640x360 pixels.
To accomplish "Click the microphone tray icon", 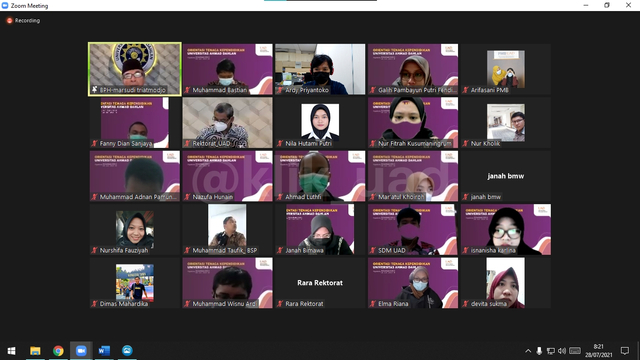I will click(x=539, y=351).
